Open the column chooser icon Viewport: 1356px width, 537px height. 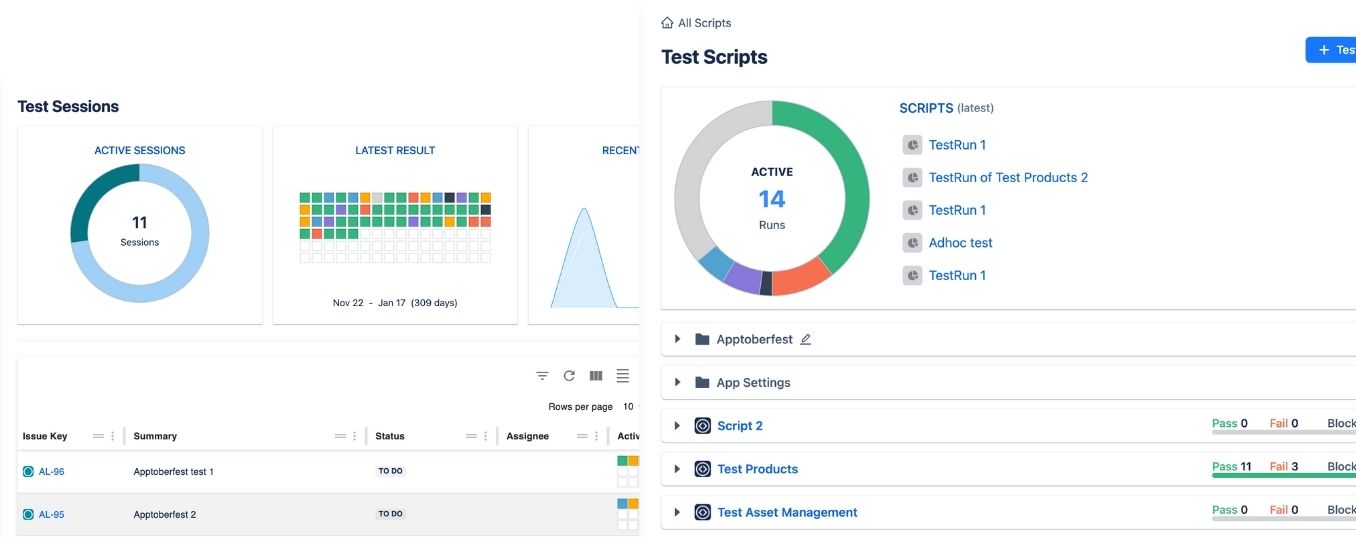pos(596,376)
